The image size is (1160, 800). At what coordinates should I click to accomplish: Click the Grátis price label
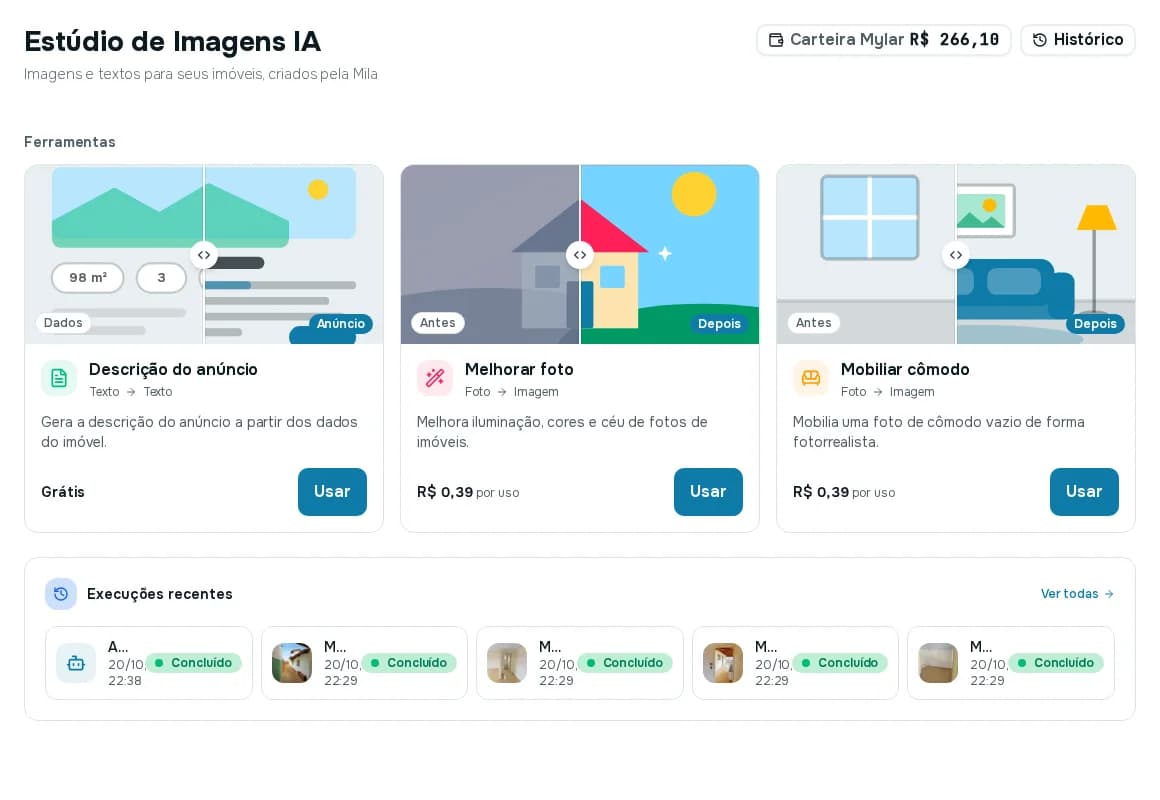click(x=63, y=492)
